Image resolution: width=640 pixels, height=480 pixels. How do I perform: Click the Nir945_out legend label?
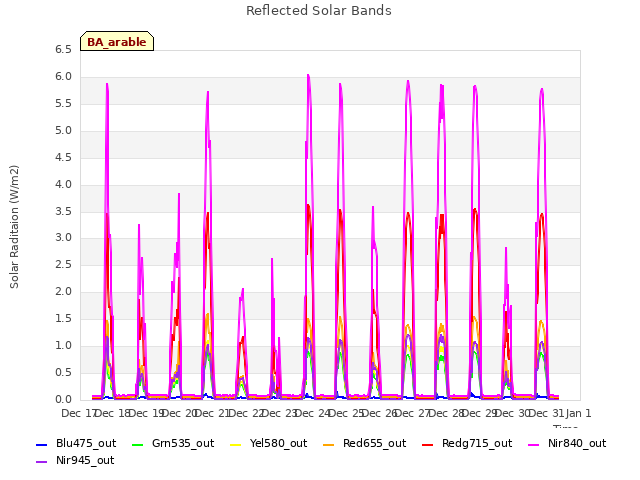pyautogui.click(x=85, y=460)
